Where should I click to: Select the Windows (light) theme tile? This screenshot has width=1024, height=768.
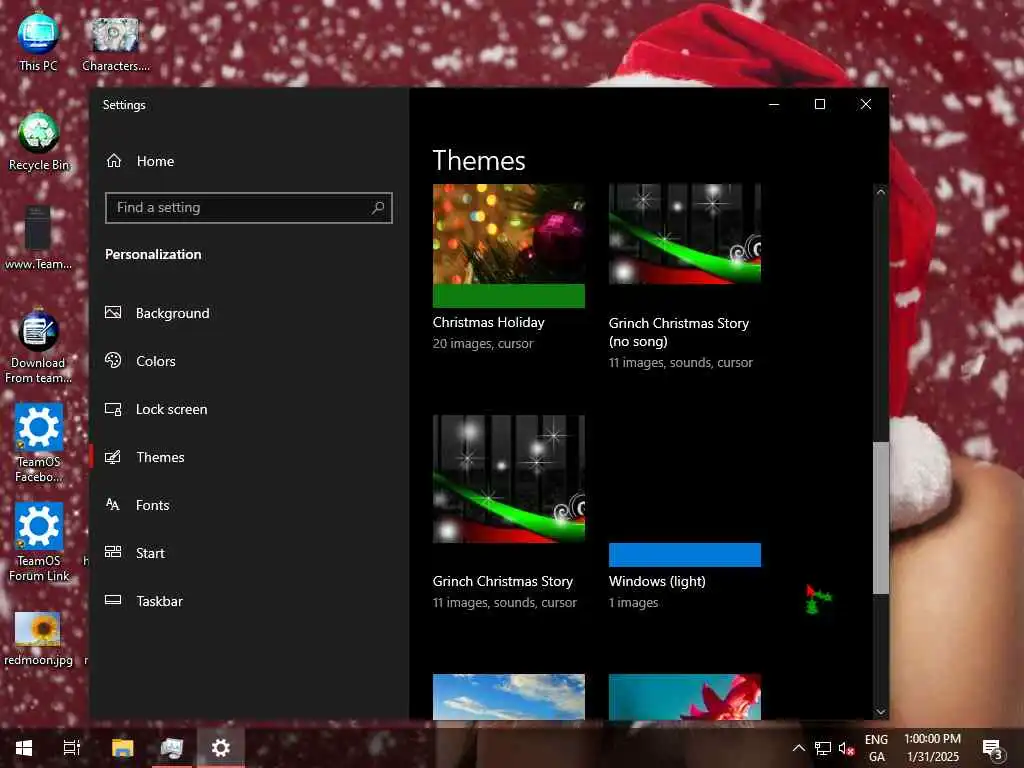(684, 490)
